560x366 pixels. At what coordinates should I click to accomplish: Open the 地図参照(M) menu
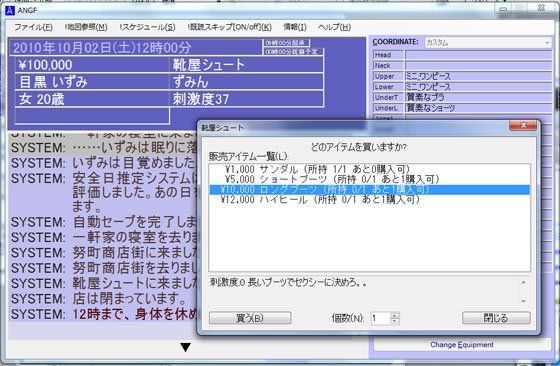tap(86, 27)
